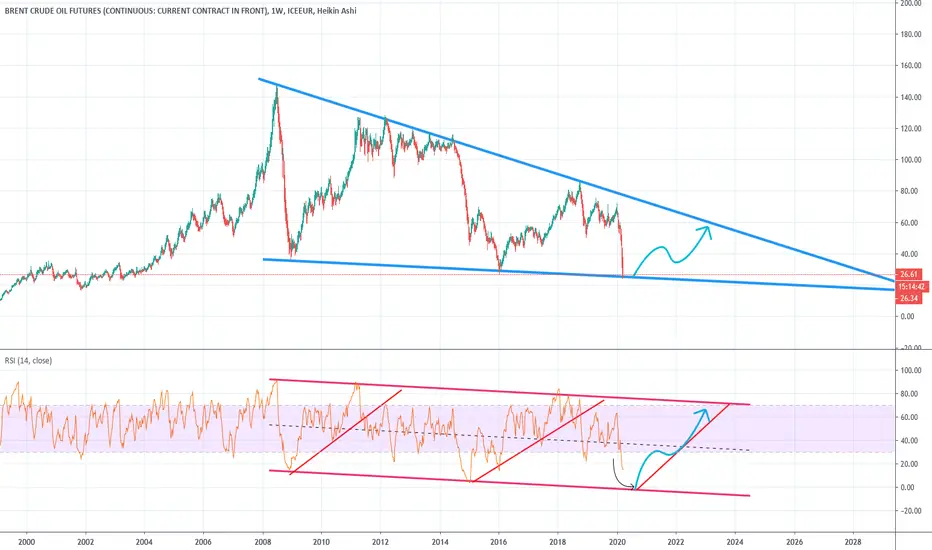Click the 2002 year label on time axis
Screen dimensions: 932x550
86,542
